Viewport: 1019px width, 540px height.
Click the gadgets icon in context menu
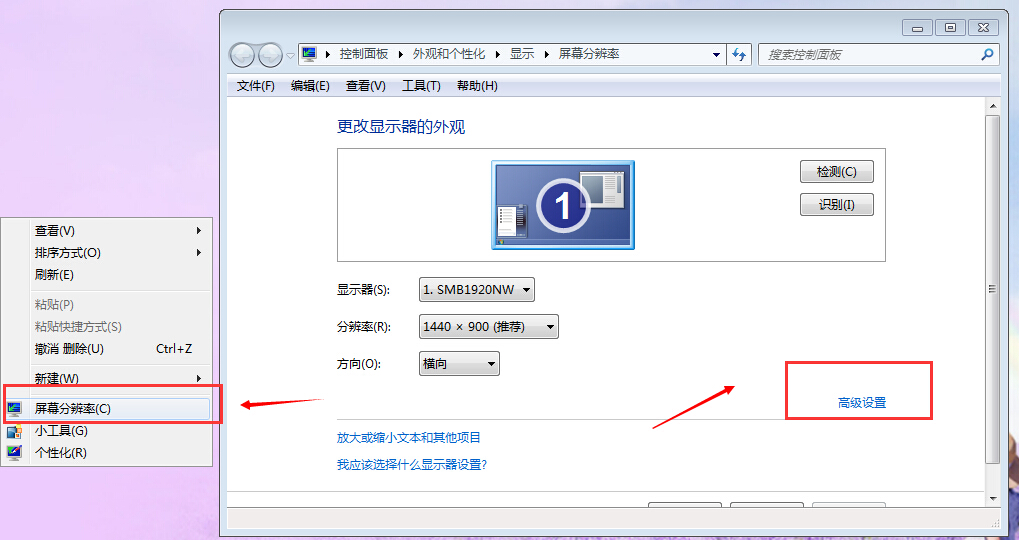click(x=14, y=431)
